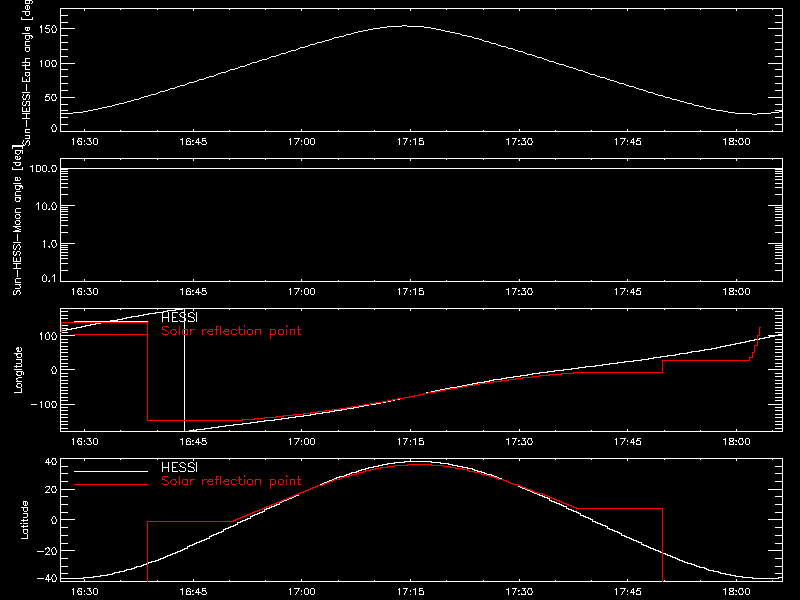
Task: Click the 50 tick on Earth angle plot
Action: [x=51, y=97]
